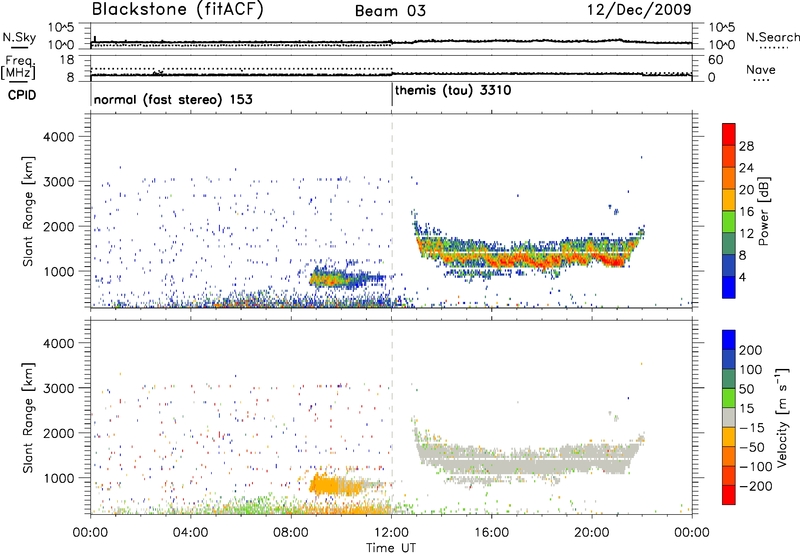Pick the yellow -15 to -50 Velocity colorbar segment
The image size is (800, 554).
tap(729, 437)
